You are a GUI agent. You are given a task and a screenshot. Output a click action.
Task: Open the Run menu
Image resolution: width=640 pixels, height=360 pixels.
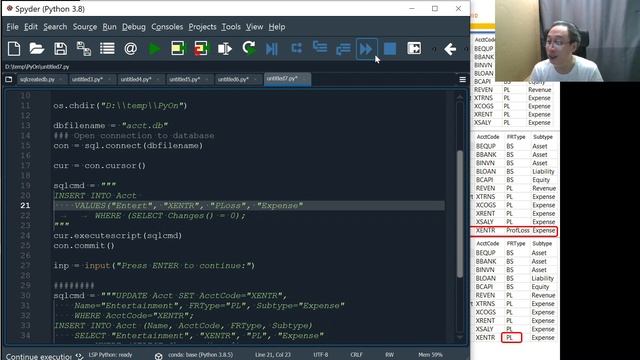[109, 27]
